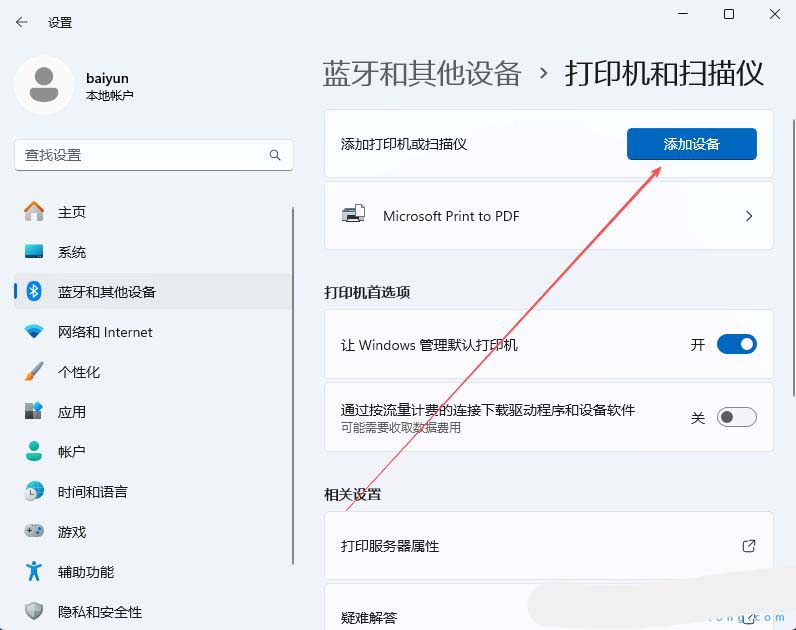Click the search magnifier icon
796x630 pixels.
coord(275,155)
